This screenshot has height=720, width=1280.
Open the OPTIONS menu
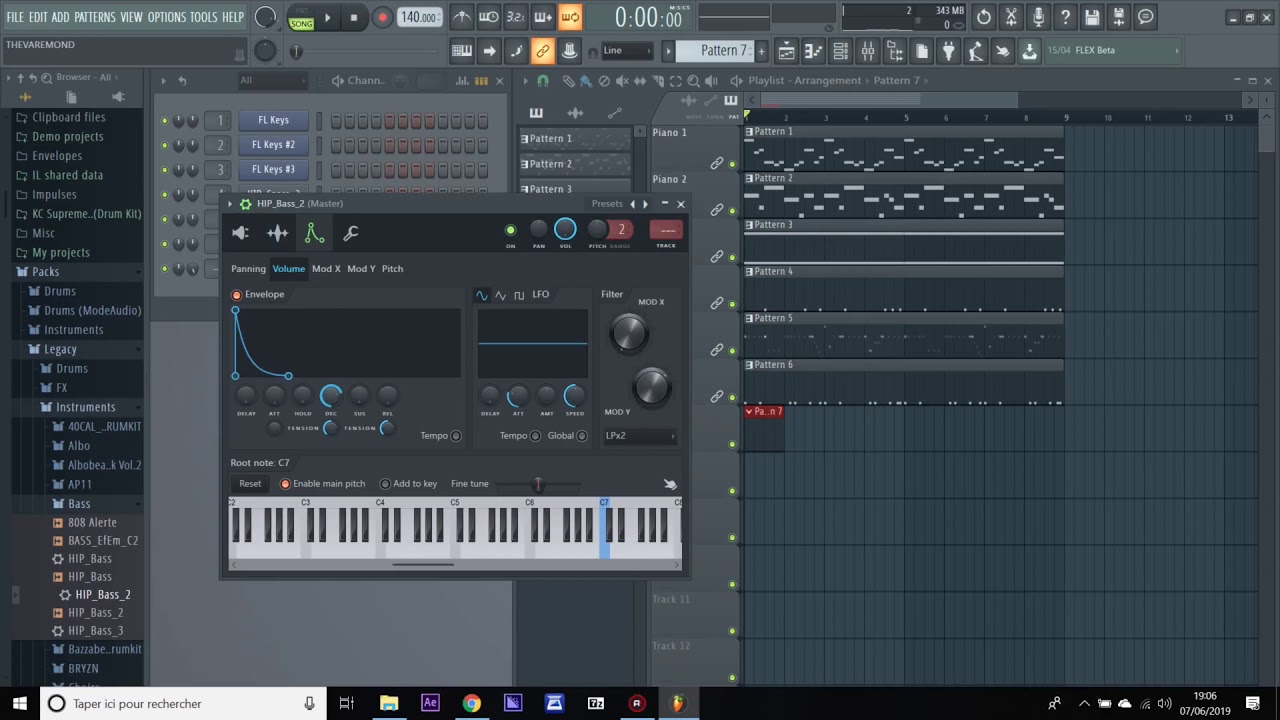(167, 17)
